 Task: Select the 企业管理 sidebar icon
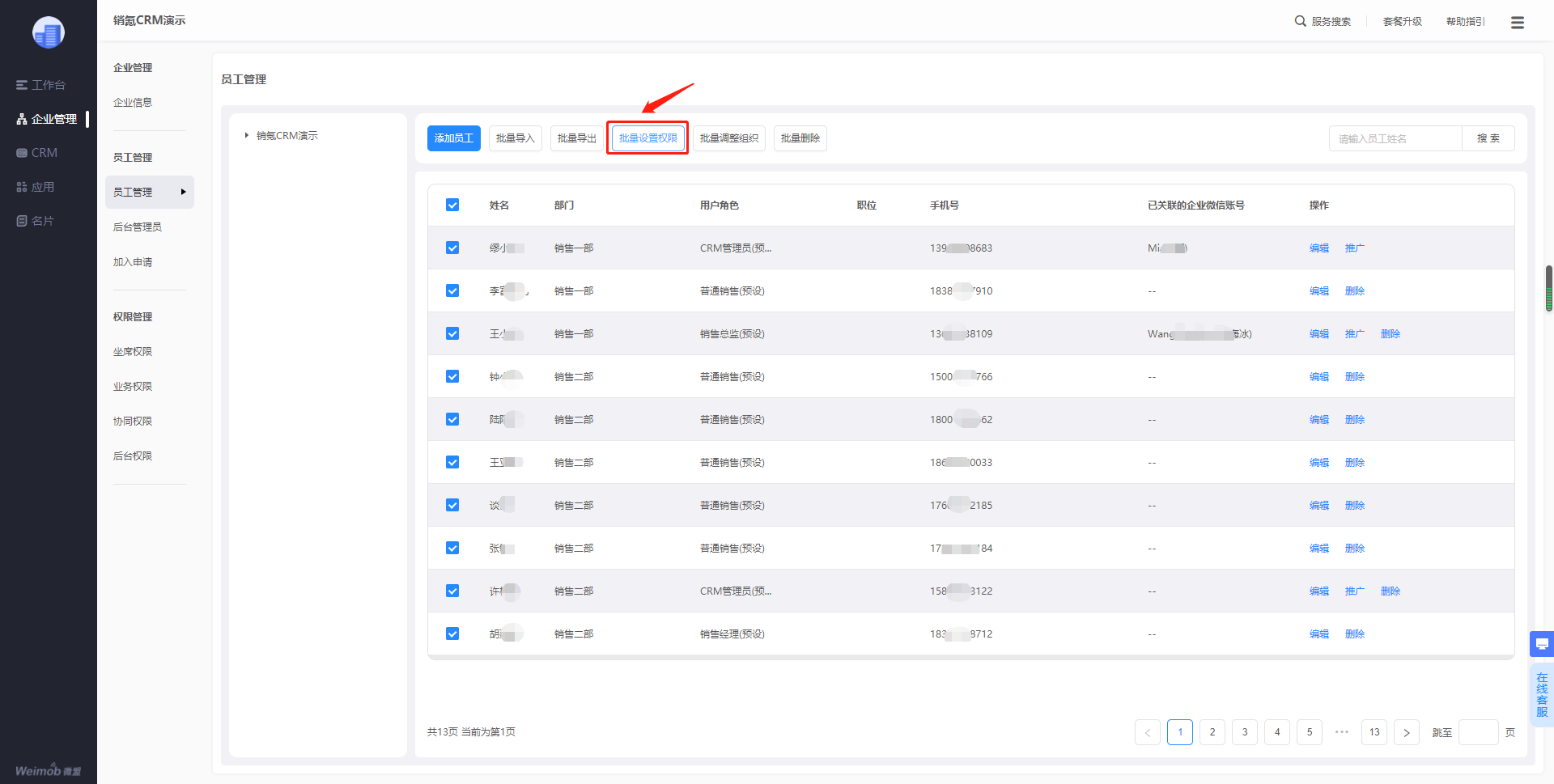pos(22,119)
